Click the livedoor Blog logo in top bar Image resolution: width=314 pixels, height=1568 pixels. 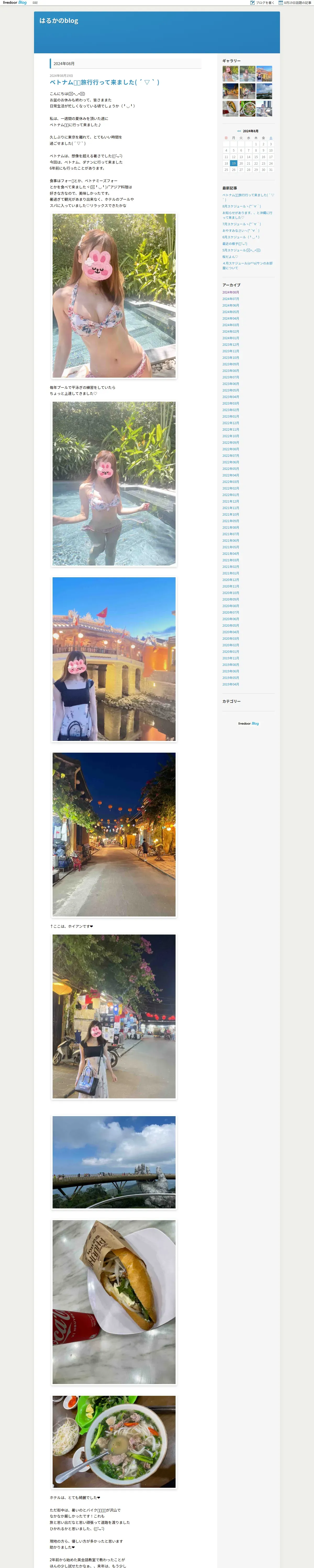[x=15, y=2]
